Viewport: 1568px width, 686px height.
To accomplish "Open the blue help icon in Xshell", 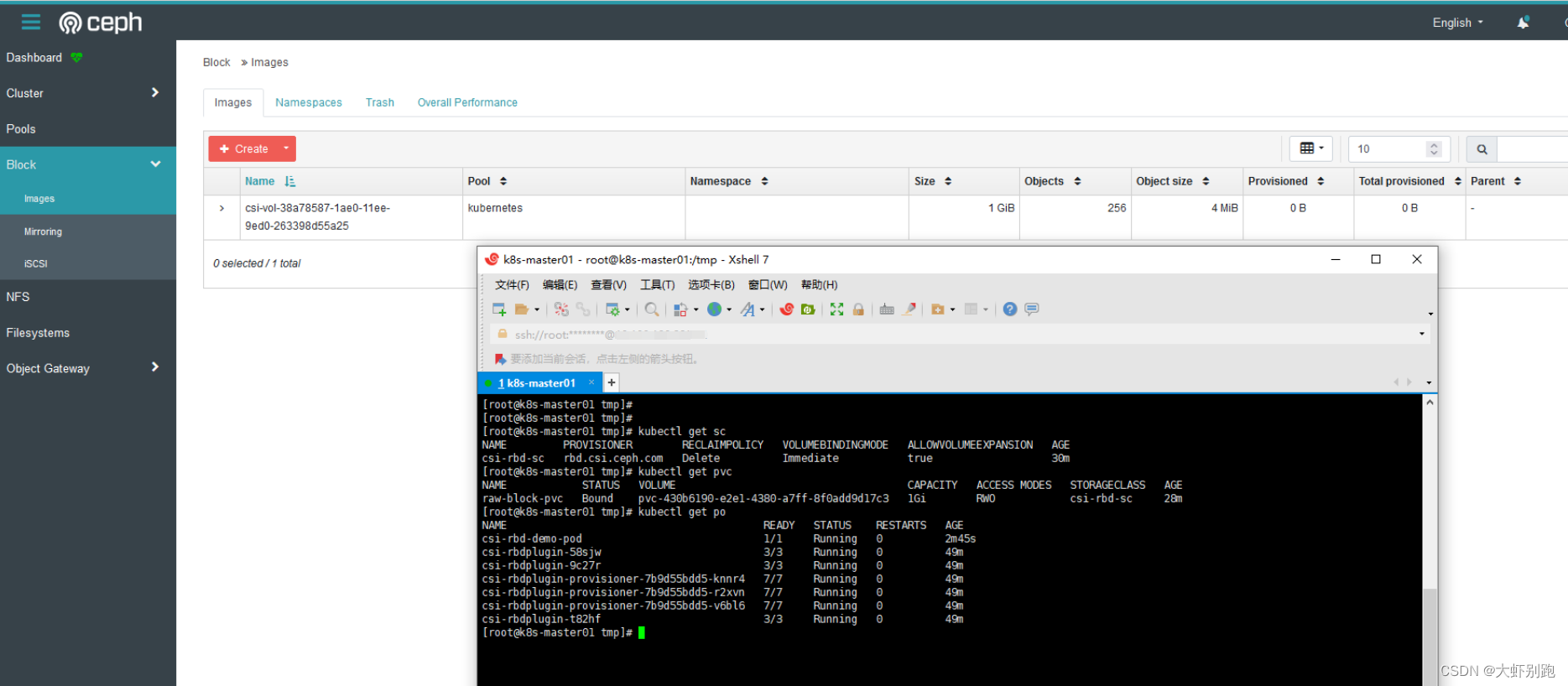I will [1010, 309].
